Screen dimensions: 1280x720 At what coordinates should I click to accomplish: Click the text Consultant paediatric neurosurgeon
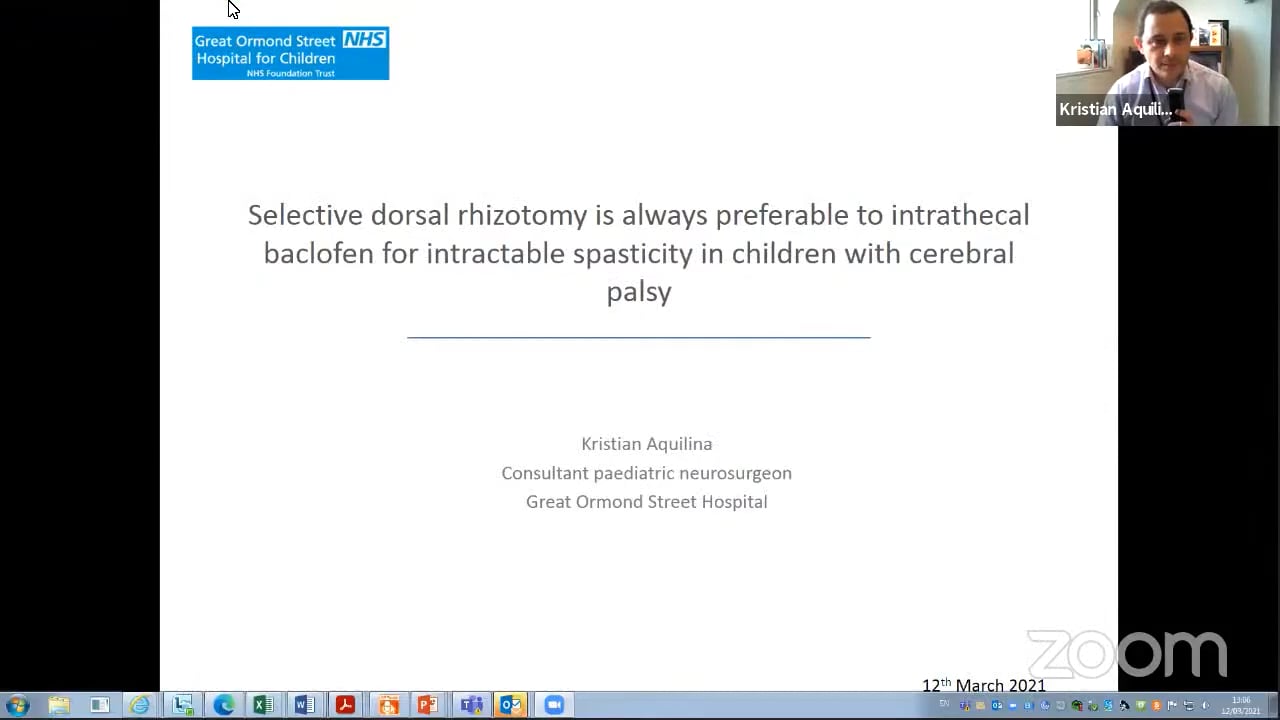646,472
